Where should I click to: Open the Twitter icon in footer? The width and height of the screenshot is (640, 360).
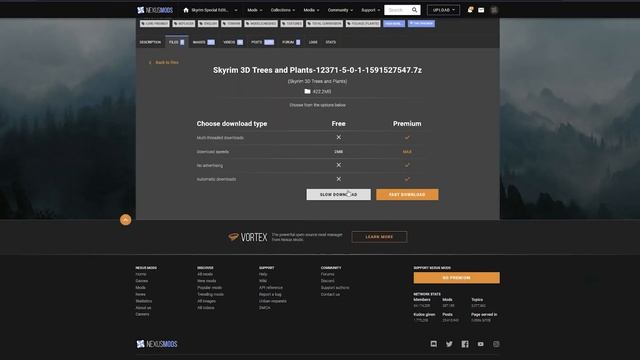(x=449, y=344)
